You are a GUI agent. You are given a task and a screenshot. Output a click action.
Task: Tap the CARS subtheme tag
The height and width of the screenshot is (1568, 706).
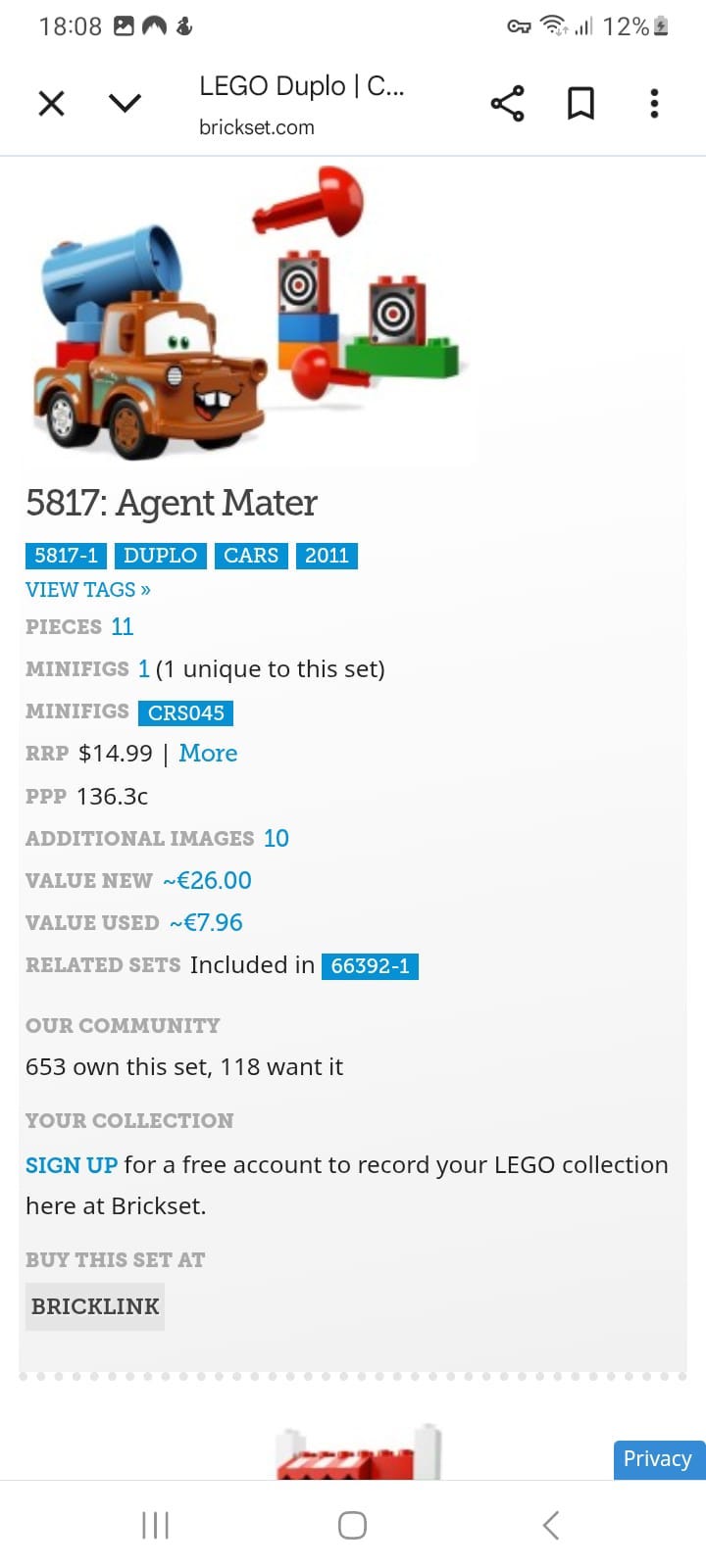(x=251, y=556)
